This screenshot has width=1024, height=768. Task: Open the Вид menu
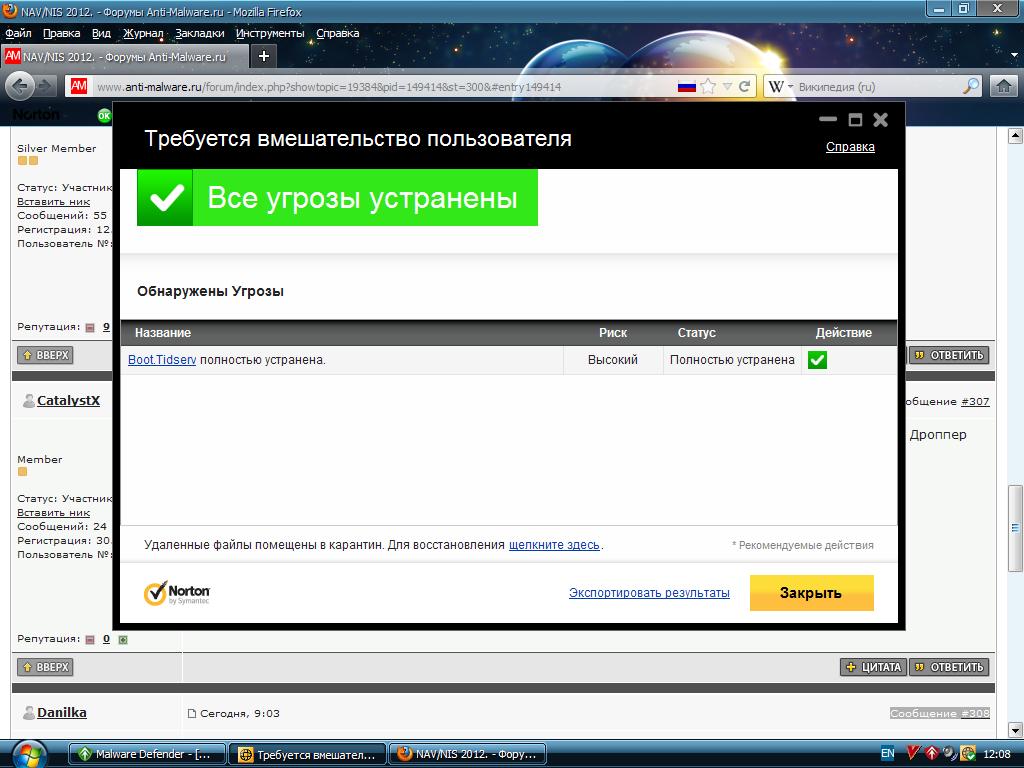coord(101,33)
